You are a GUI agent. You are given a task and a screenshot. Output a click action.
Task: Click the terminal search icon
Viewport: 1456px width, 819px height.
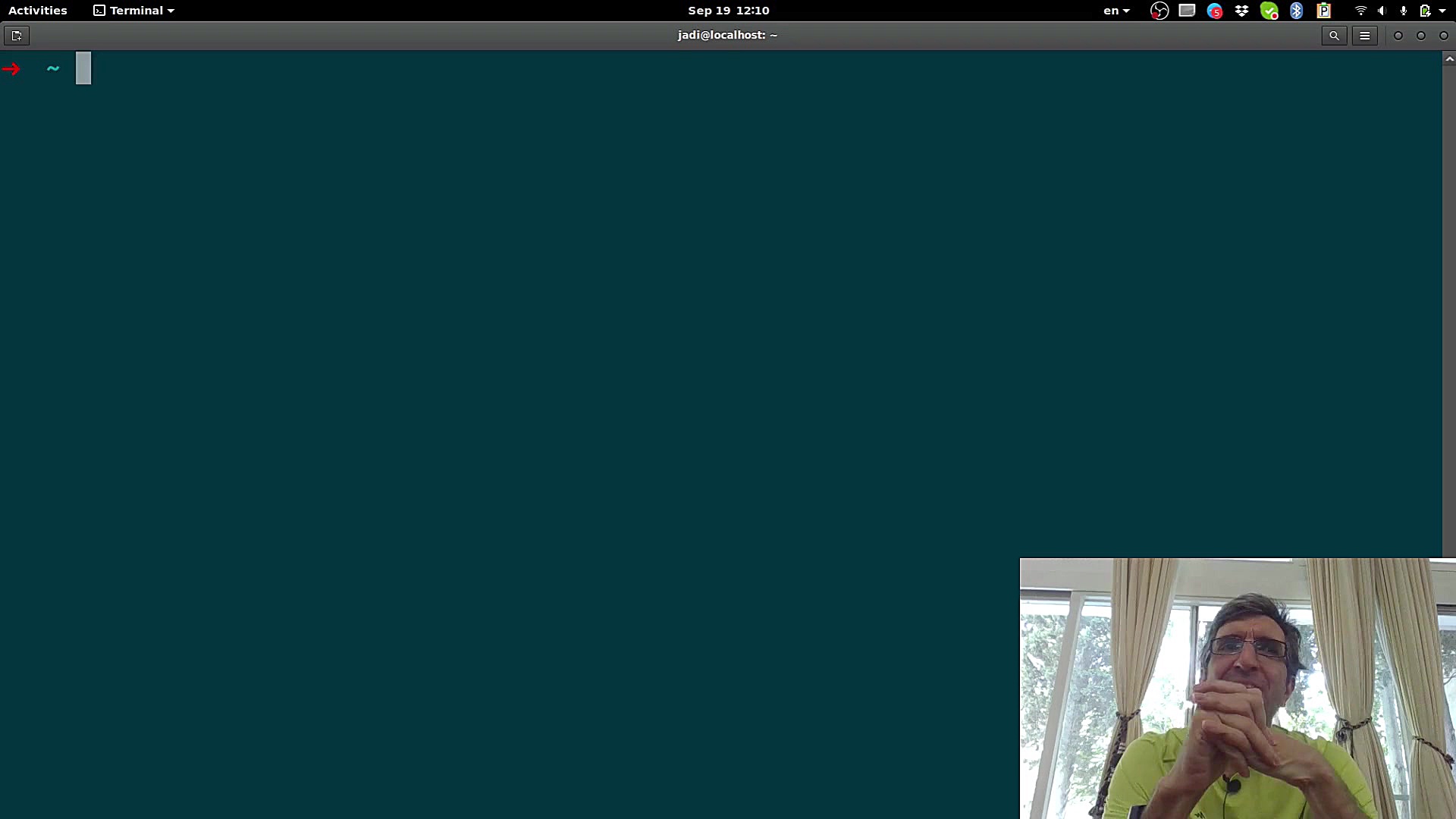click(1334, 36)
